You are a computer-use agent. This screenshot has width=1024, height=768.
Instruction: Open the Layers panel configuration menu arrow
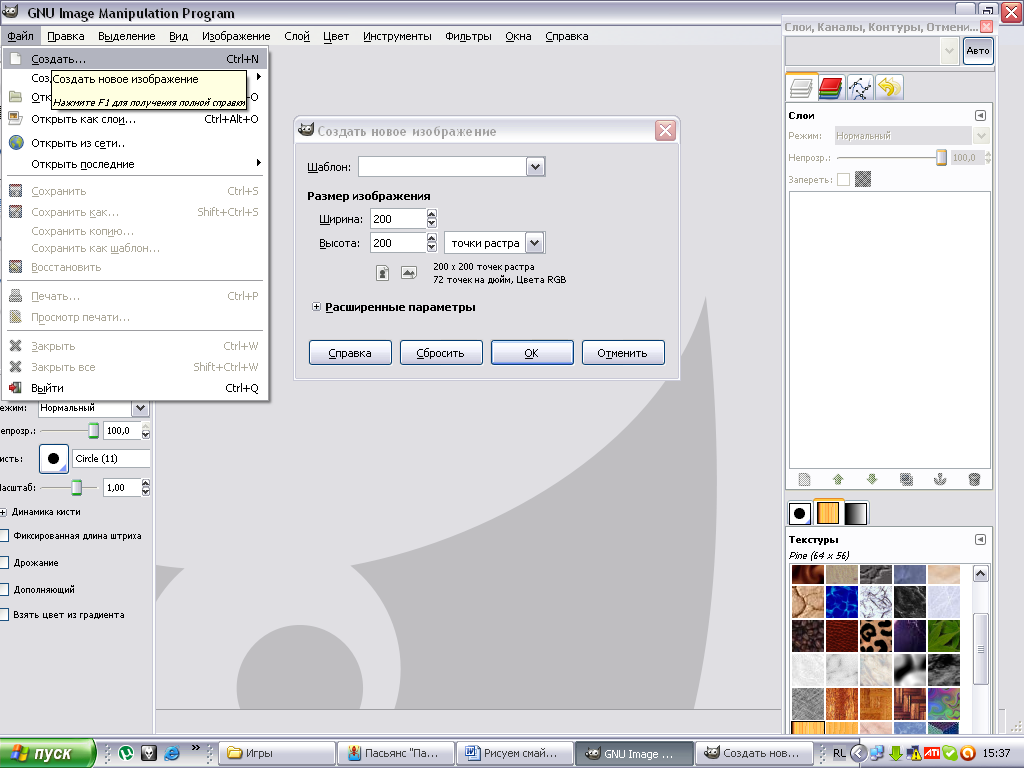coord(980,116)
